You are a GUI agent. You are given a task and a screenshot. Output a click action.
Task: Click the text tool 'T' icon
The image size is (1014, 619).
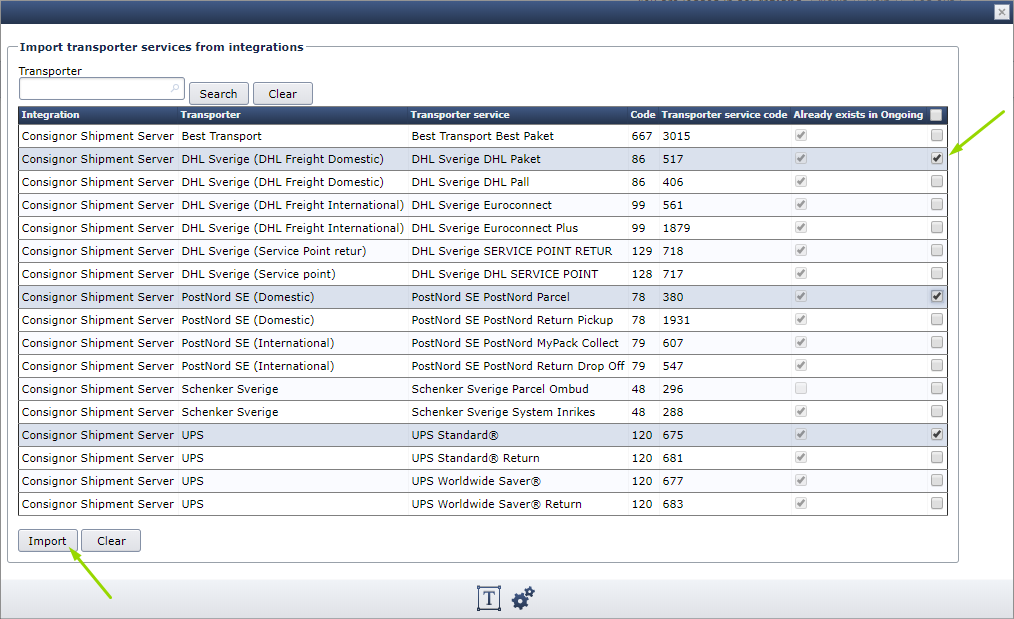488,598
